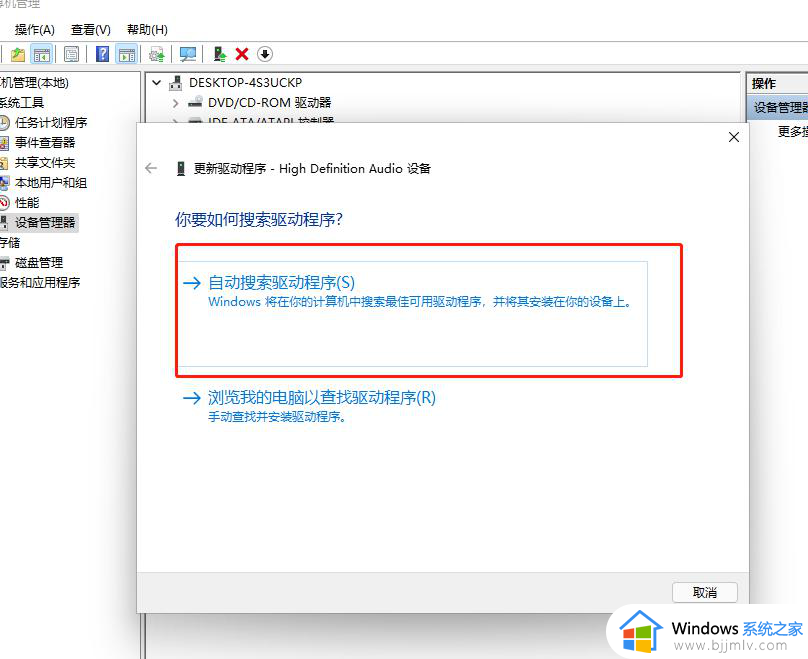Choose 浏览我的电脑以查找驱动程序(R) option
The height and width of the screenshot is (659, 808).
(x=309, y=406)
